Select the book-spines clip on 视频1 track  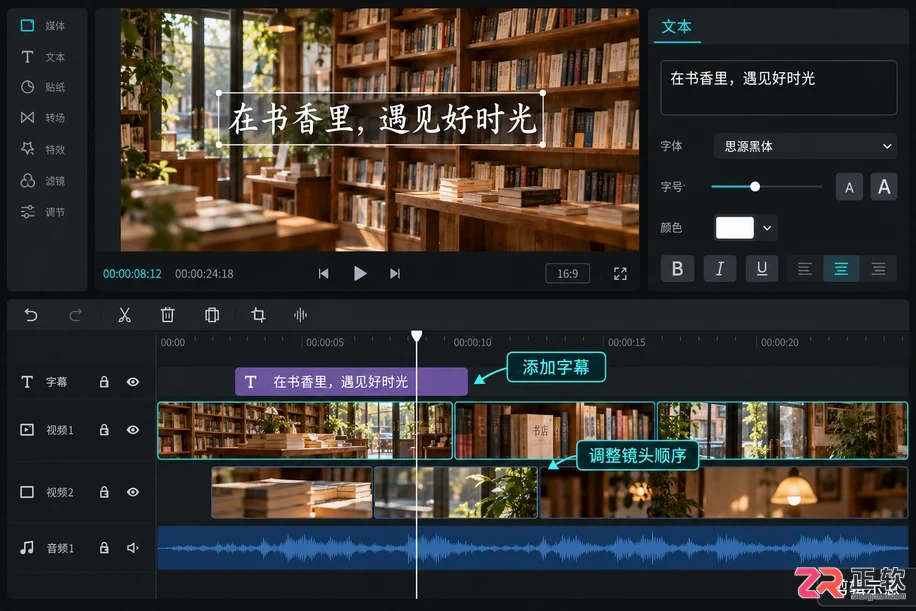555,430
